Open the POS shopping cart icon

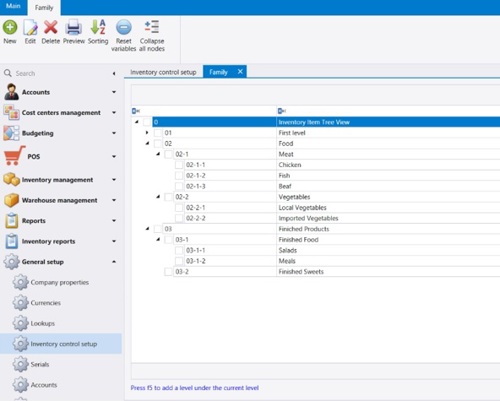tap(14, 156)
